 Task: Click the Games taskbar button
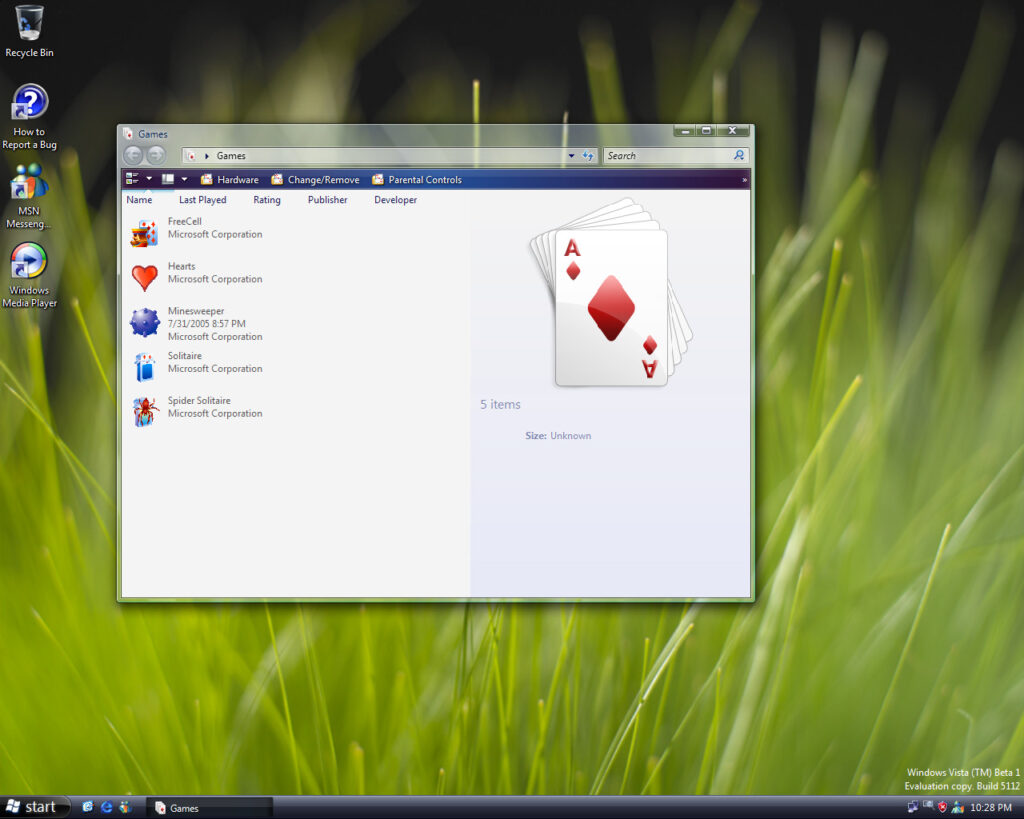coord(209,808)
